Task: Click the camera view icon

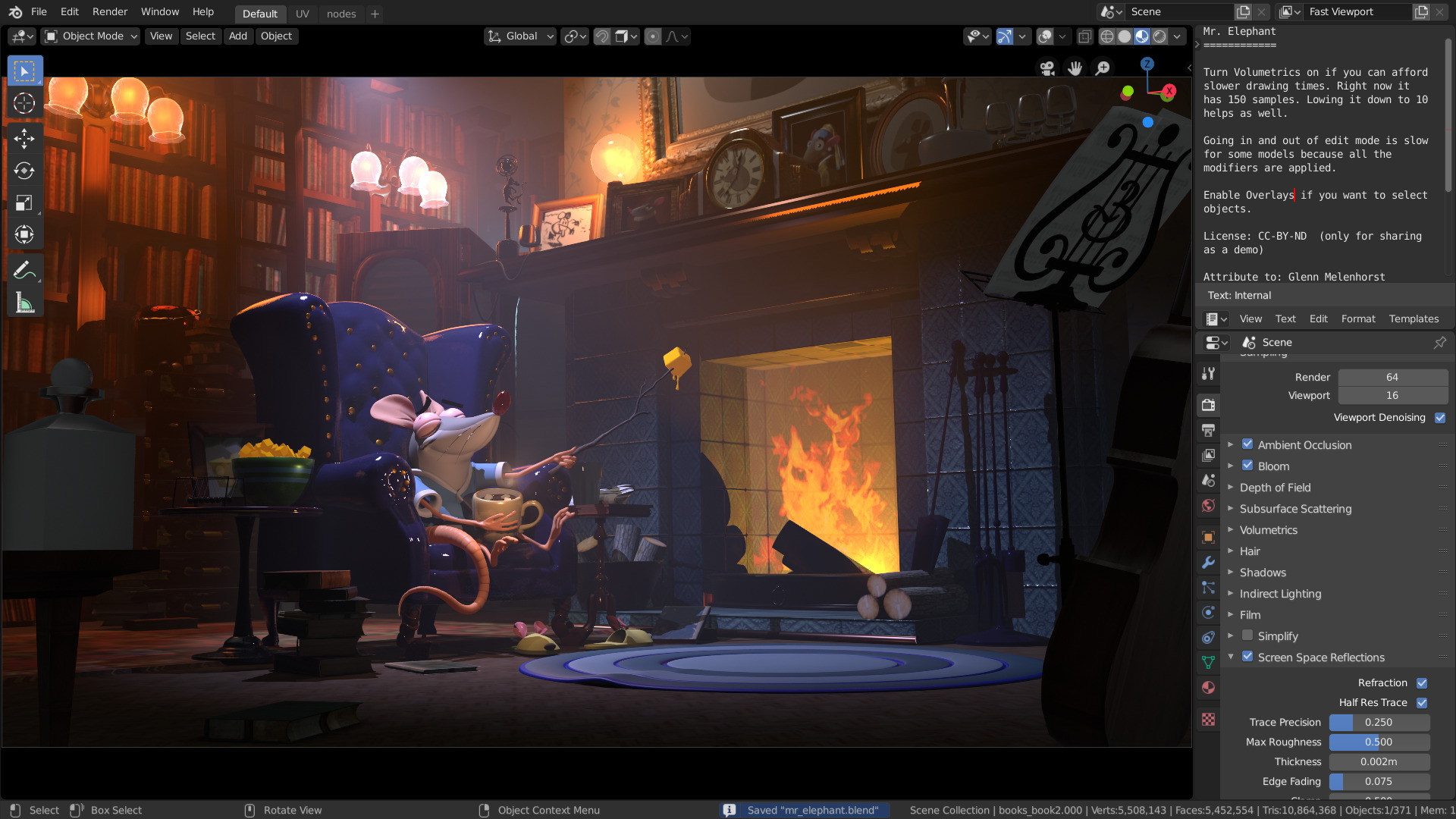Action: point(1047,68)
